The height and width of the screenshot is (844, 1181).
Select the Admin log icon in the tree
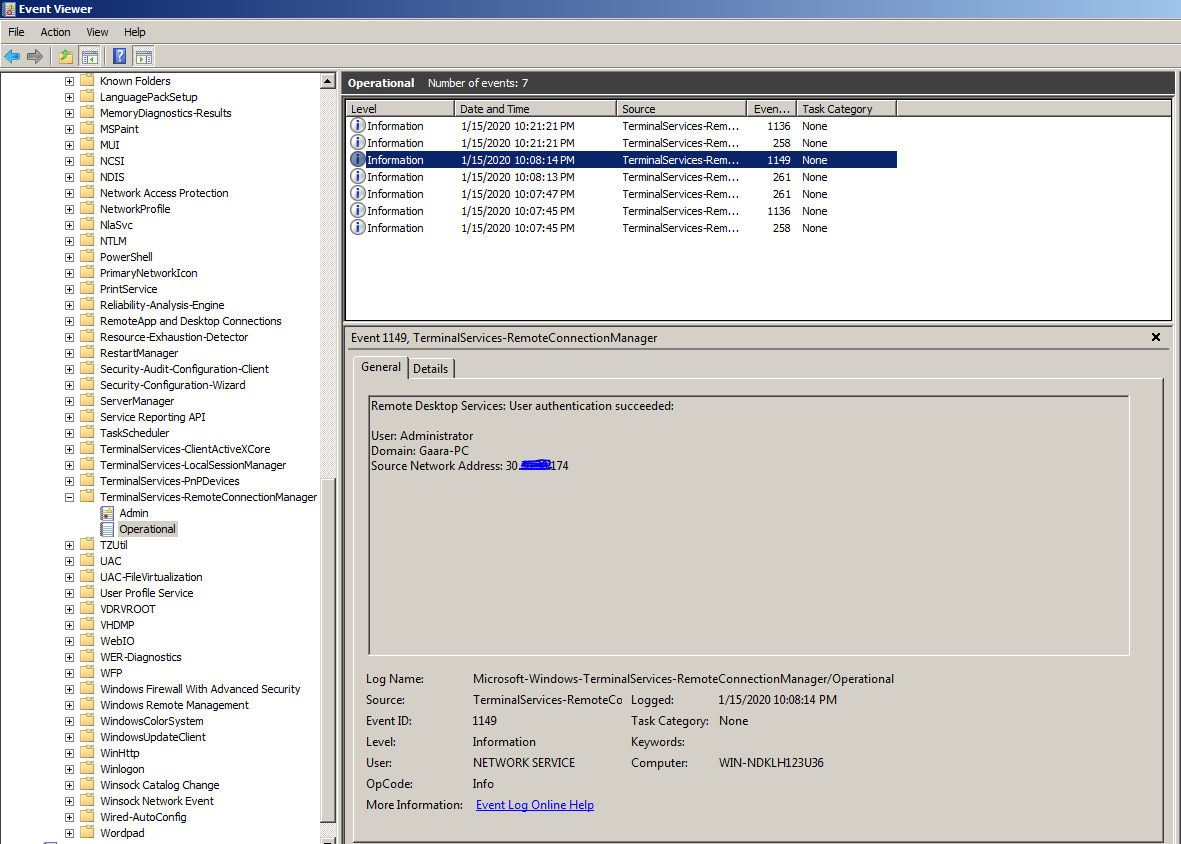pyautogui.click(x=108, y=513)
